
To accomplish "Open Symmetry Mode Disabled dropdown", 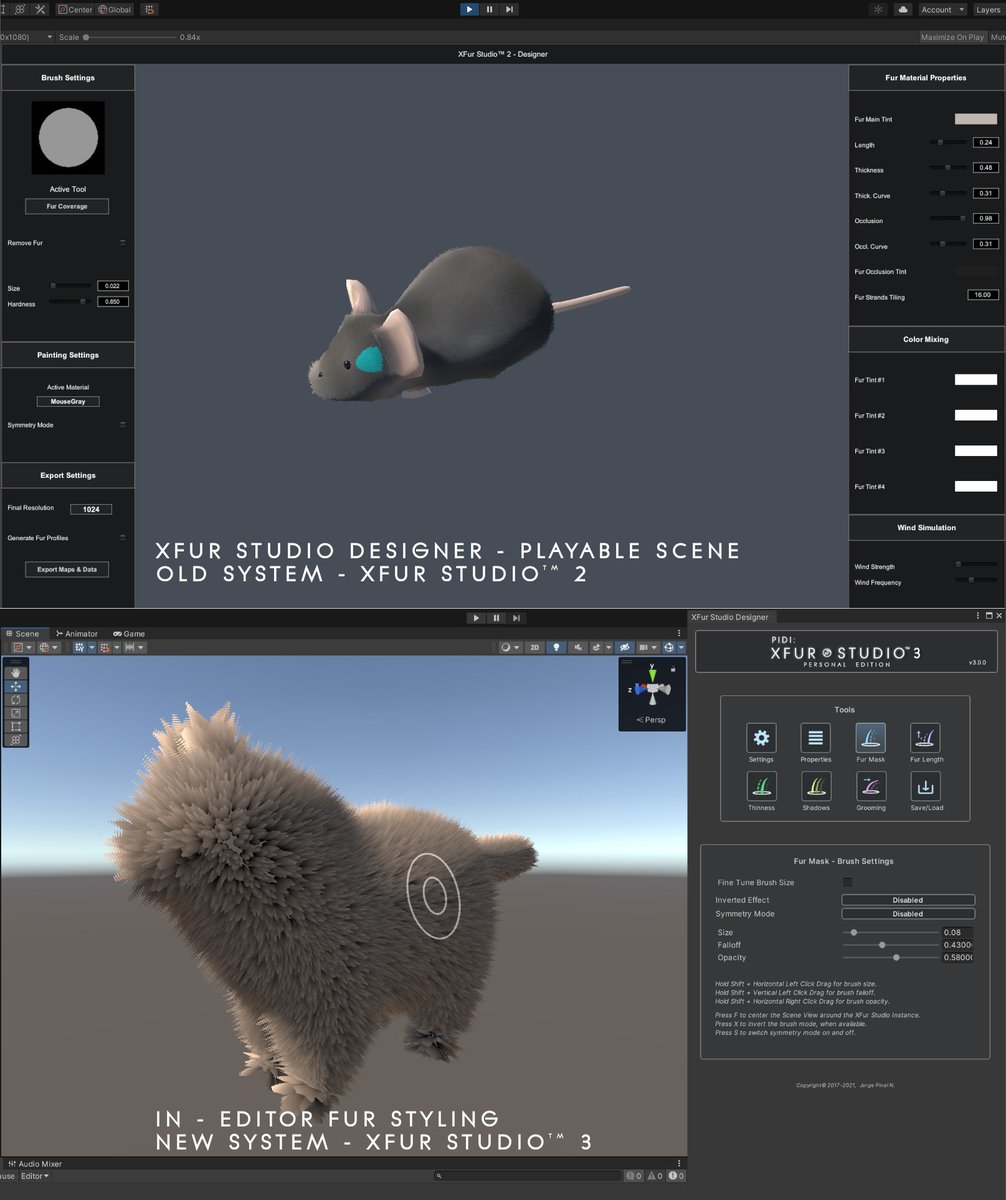I will 908,914.
